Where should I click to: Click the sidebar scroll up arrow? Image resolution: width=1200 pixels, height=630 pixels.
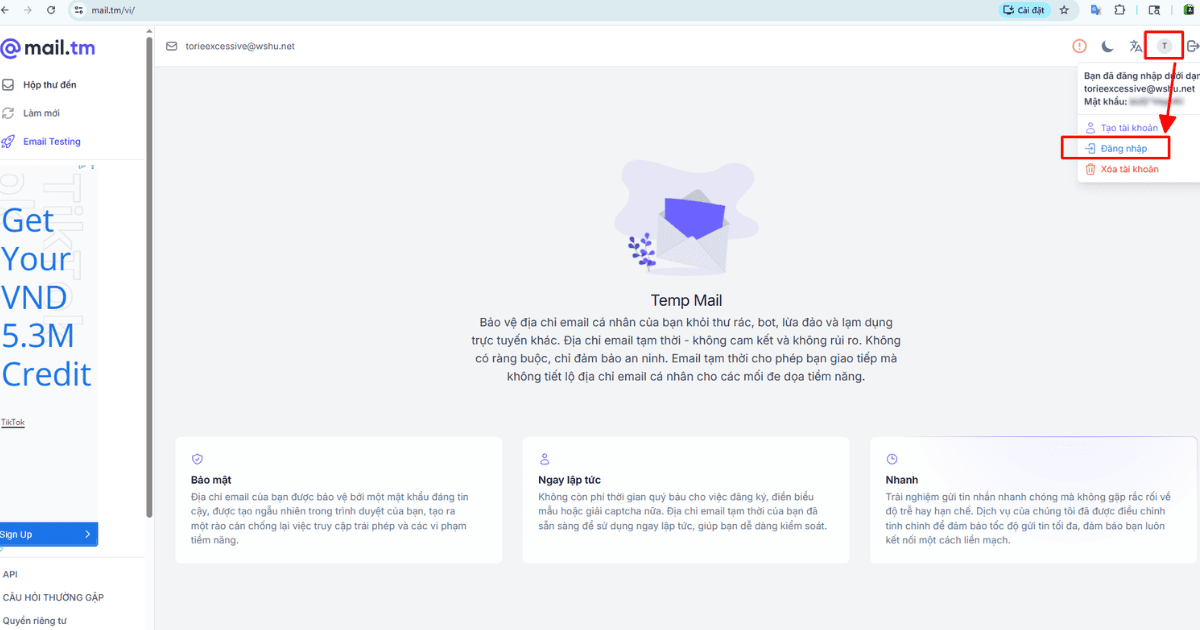point(149,31)
